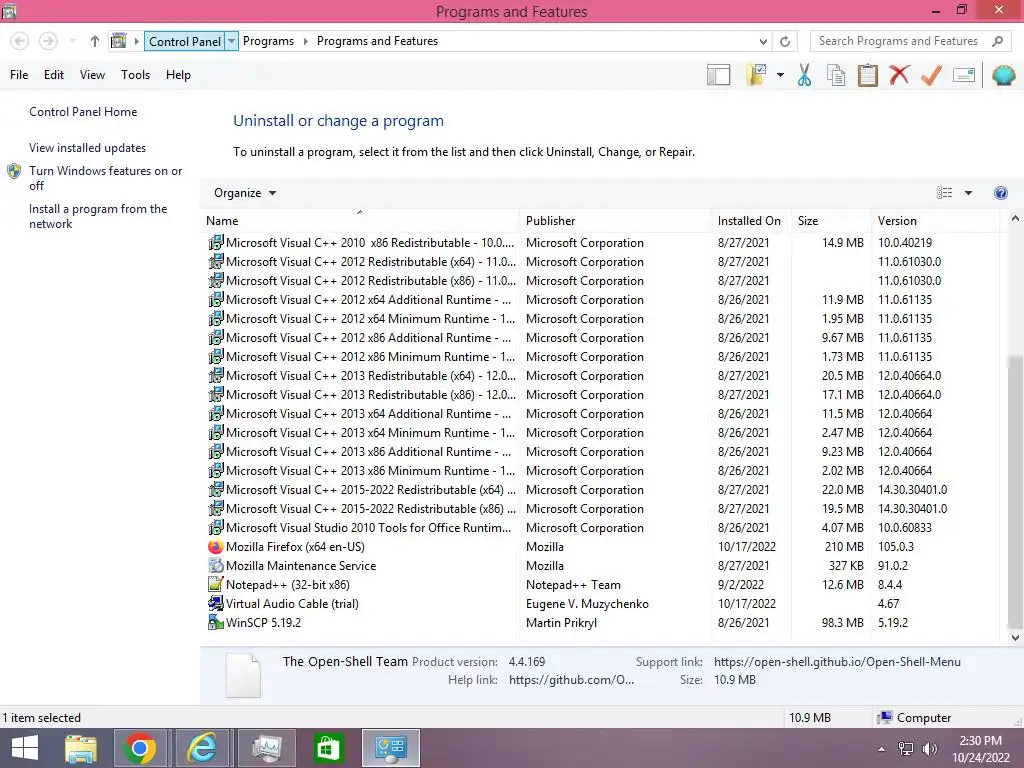This screenshot has height=768, width=1024.
Task: Open dropdown arrow next to folder toolbar icon
Action: pyautogui.click(x=780, y=75)
